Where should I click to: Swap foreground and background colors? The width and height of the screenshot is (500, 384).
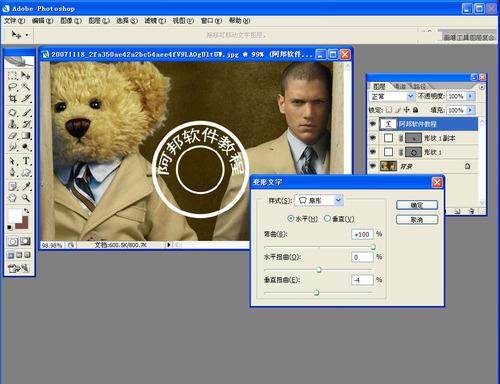27,211
